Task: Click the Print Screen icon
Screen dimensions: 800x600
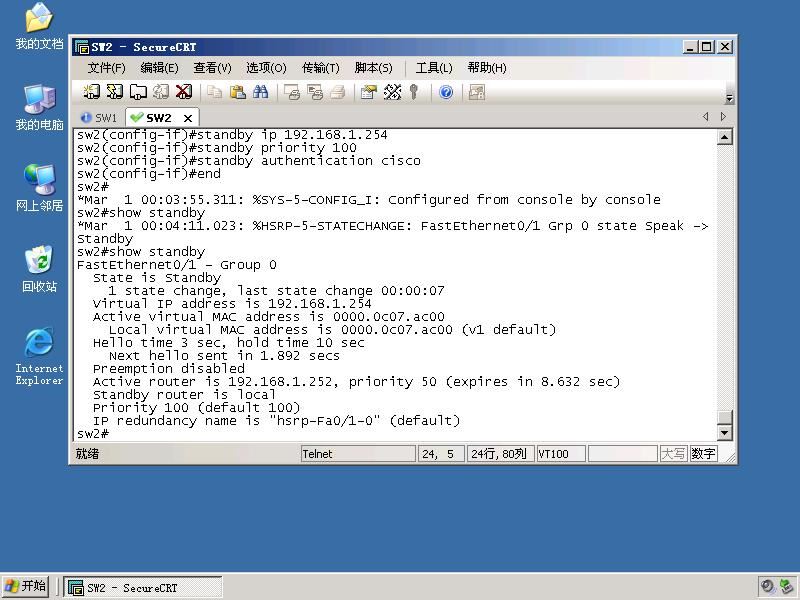Action: pyautogui.click(x=292, y=92)
